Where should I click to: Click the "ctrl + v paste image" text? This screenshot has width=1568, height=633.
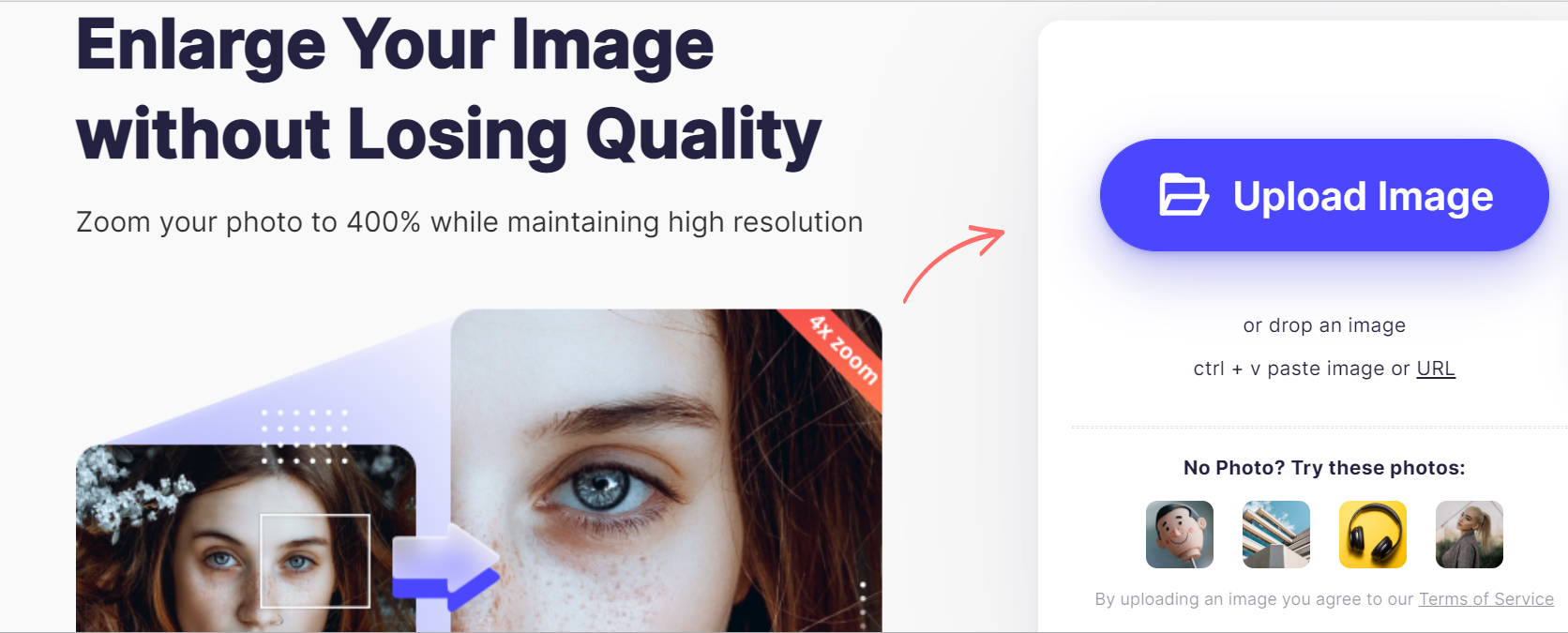(x=1289, y=369)
